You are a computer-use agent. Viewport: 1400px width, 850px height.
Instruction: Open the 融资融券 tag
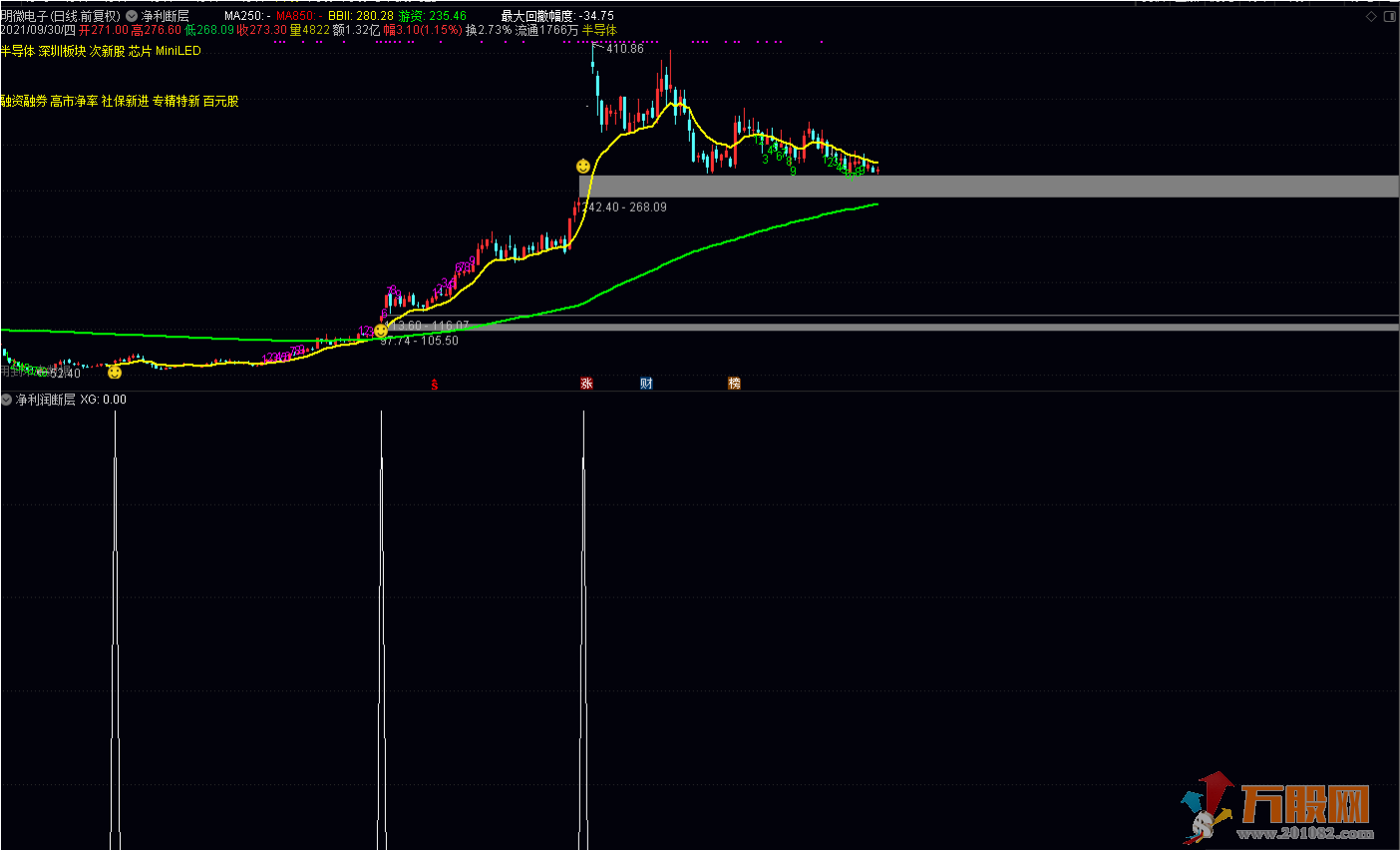point(24,101)
